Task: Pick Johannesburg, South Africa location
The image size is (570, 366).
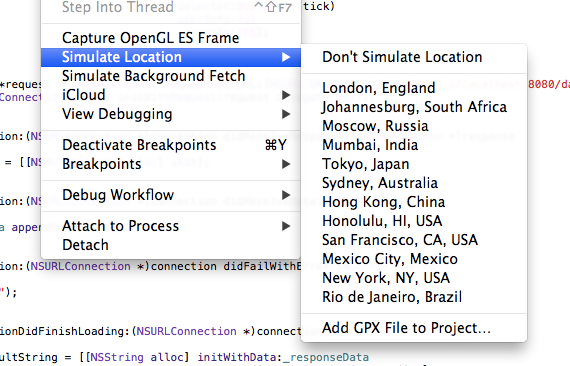Action: (414, 107)
